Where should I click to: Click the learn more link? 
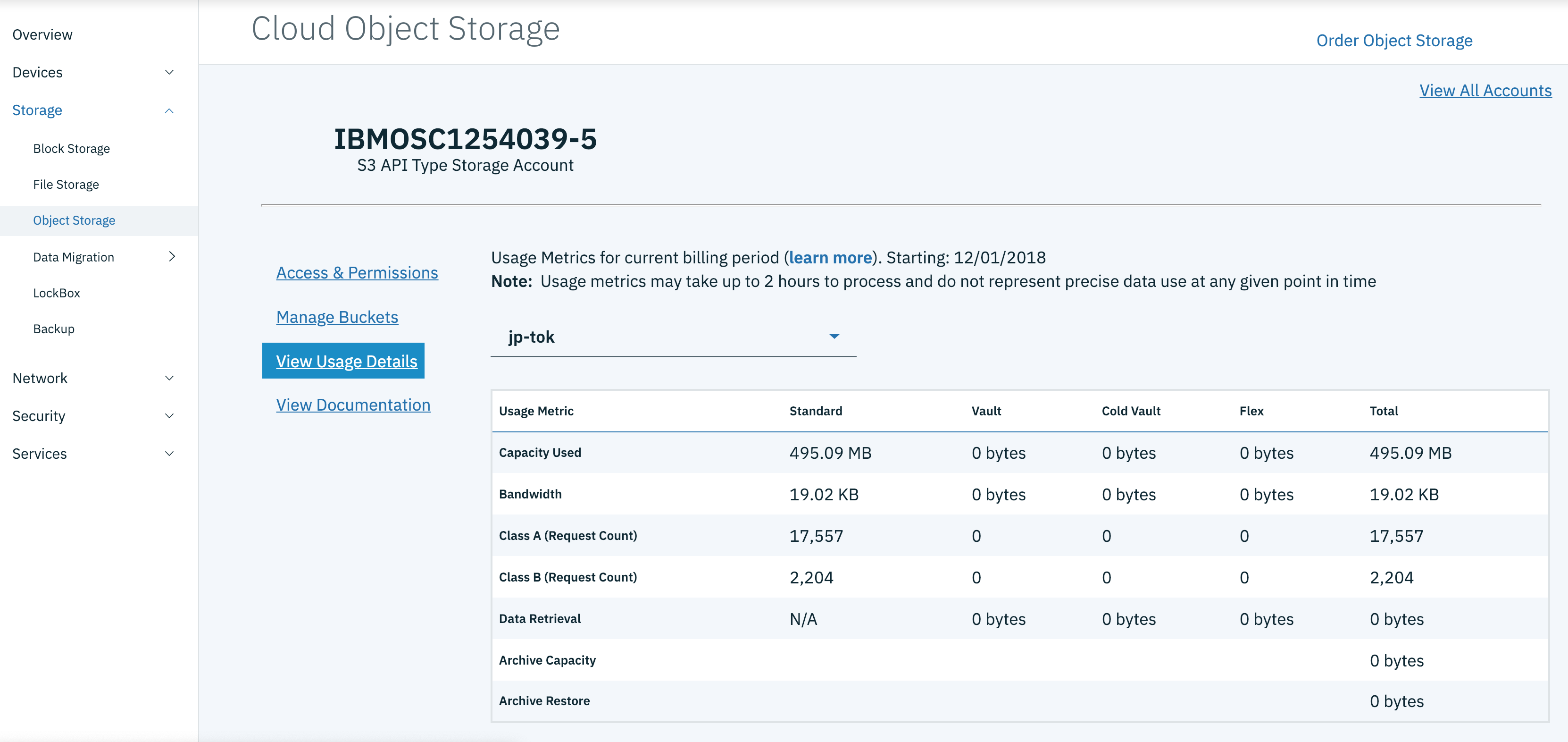click(x=830, y=257)
